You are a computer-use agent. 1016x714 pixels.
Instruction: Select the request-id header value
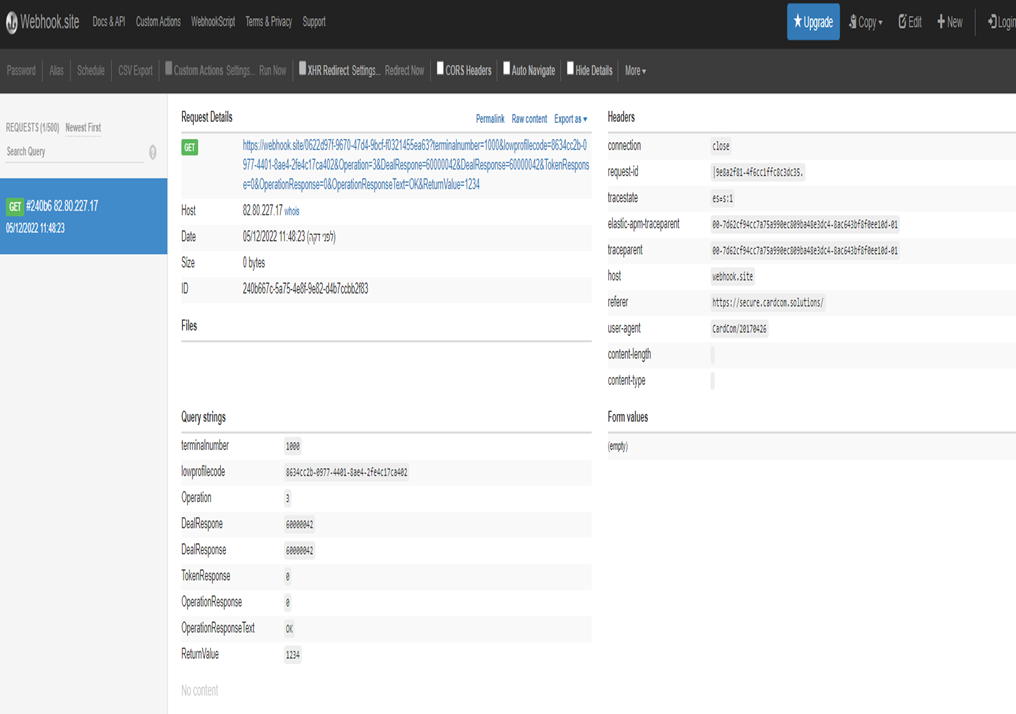pyautogui.click(x=757, y=172)
